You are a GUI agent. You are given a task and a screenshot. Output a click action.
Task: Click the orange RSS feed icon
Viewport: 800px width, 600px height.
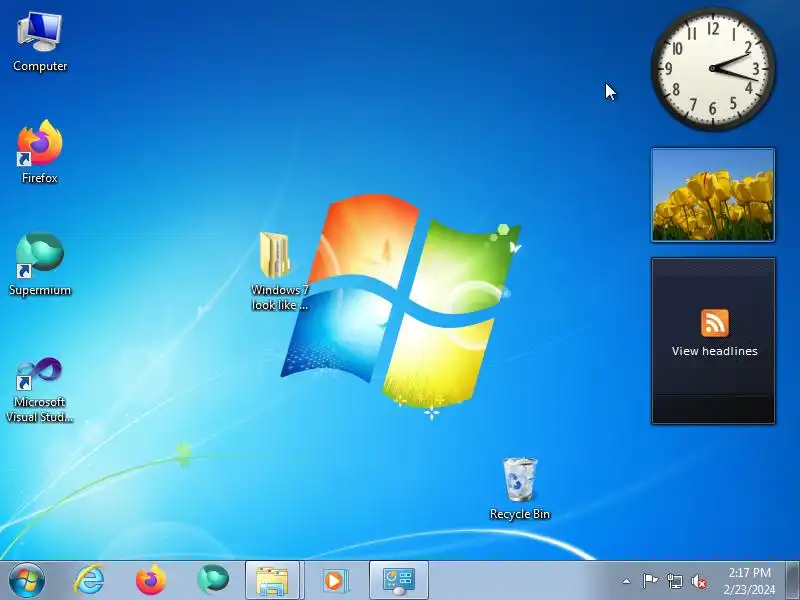(715, 323)
